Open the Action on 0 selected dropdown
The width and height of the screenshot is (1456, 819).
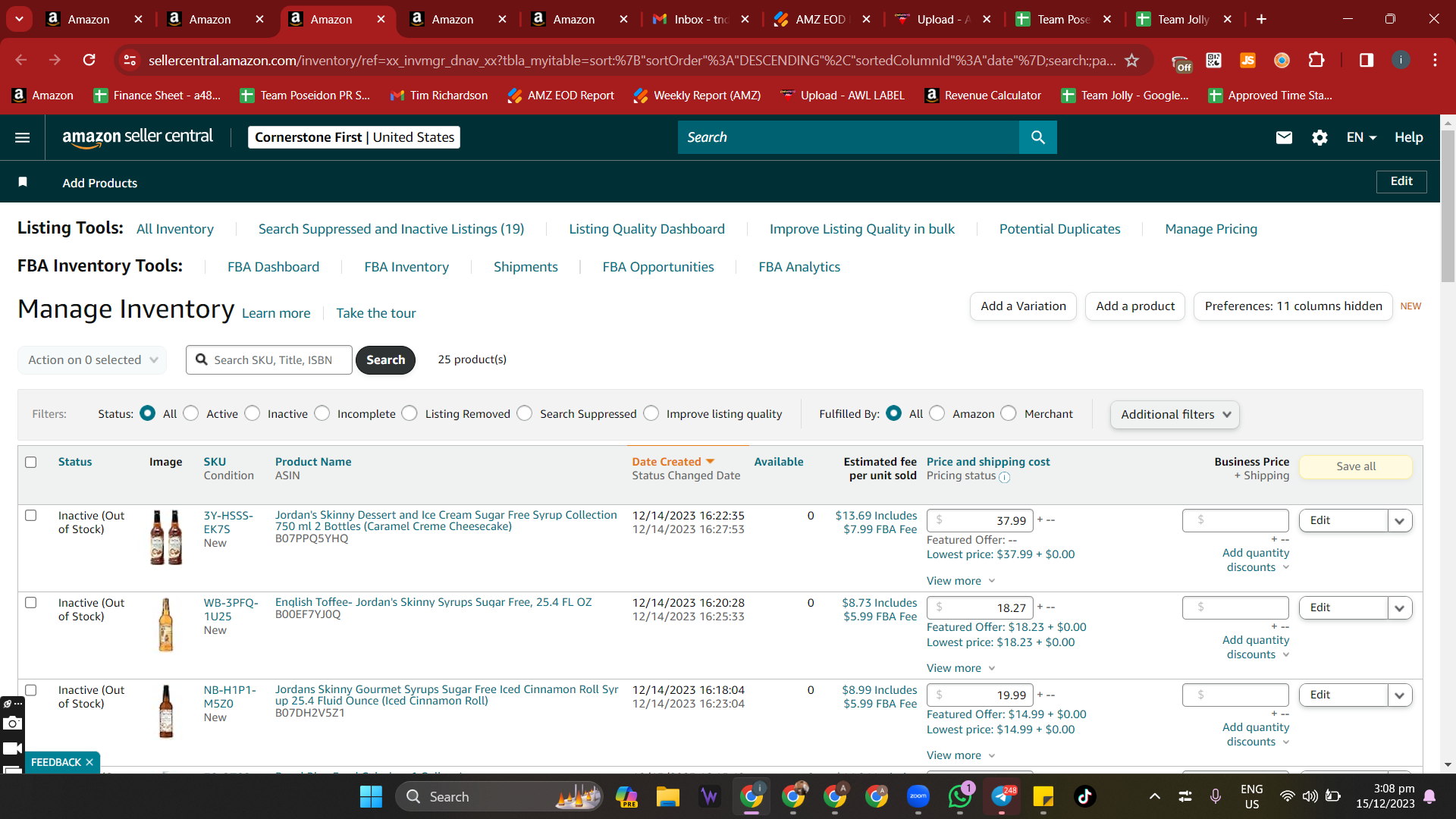tap(92, 360)
